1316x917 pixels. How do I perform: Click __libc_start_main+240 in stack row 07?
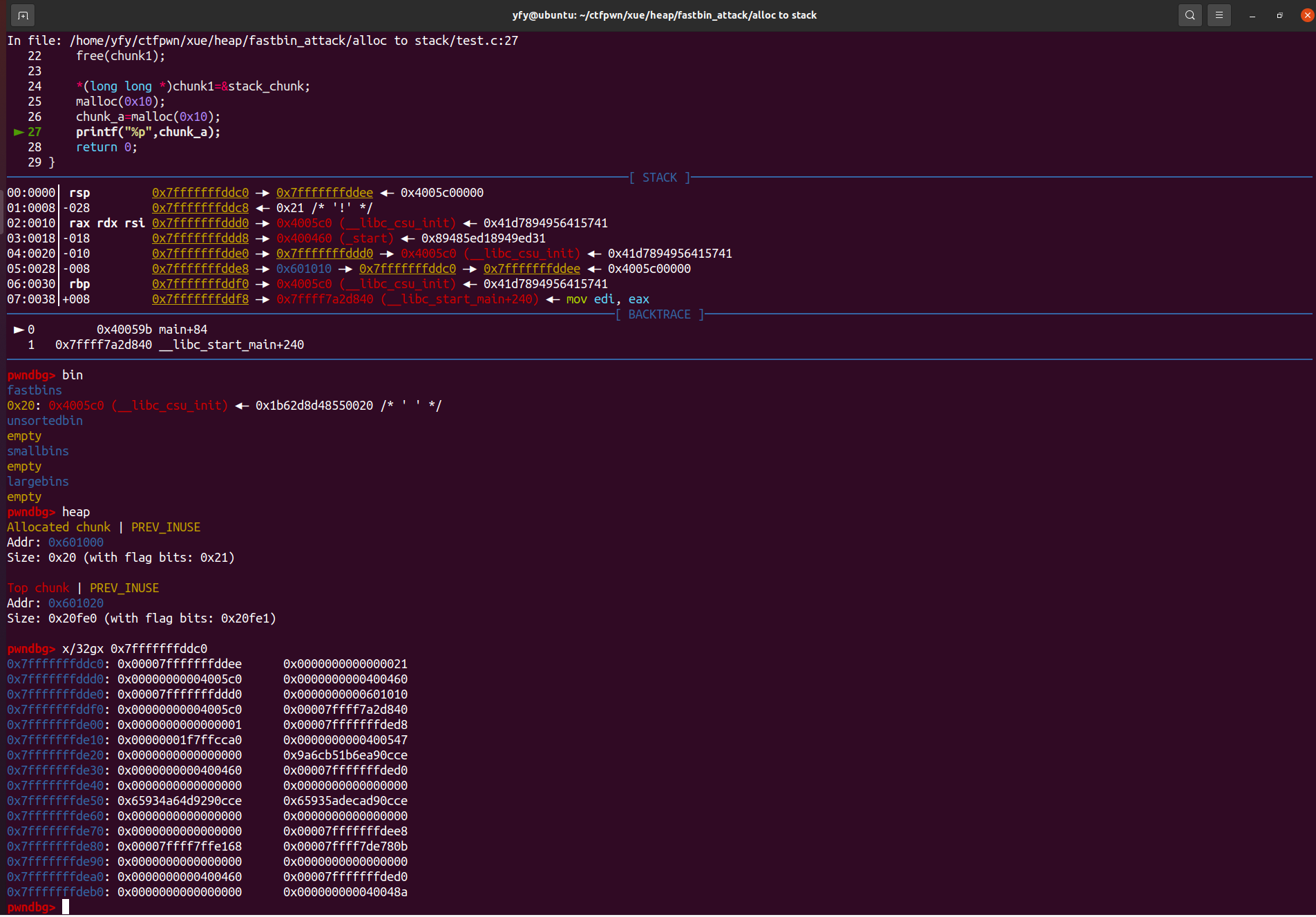click(459, 299)
